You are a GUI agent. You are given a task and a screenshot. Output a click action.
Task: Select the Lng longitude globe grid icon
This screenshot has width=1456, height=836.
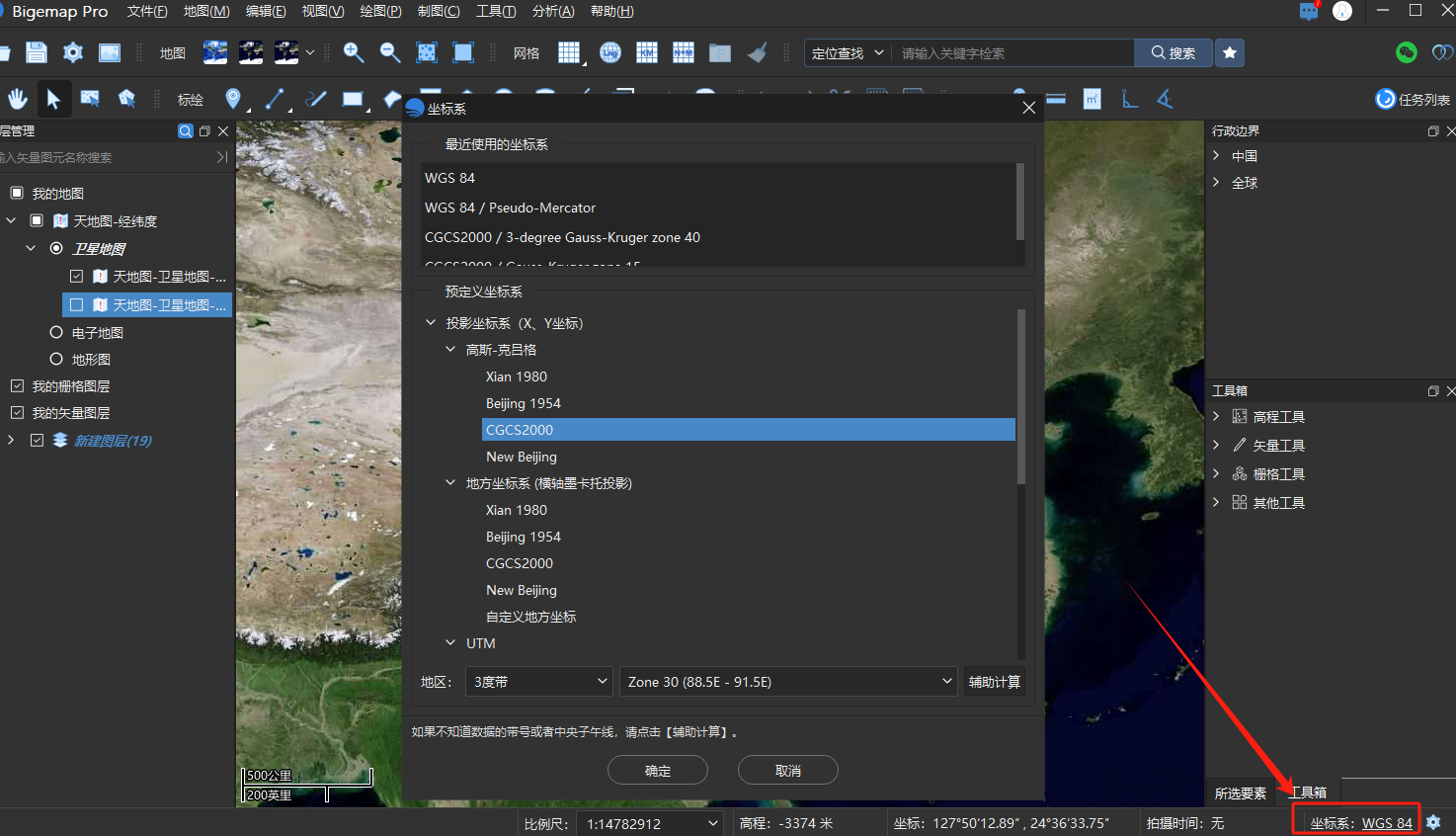pyautogui.click(x=610, y=52)
